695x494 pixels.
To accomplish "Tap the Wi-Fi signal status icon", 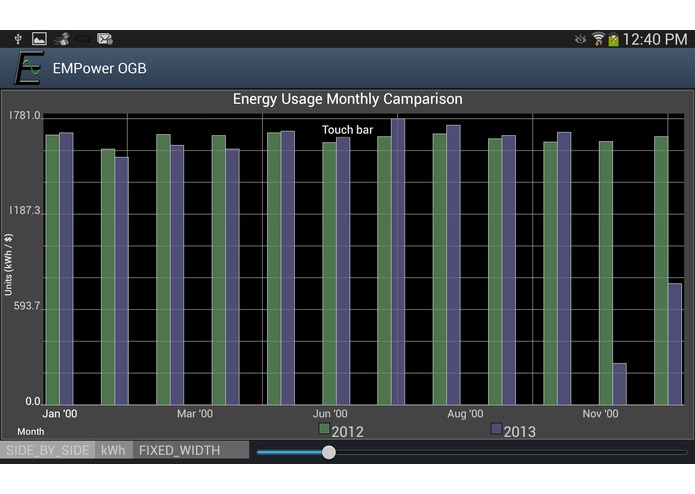I will click(598, 39).
